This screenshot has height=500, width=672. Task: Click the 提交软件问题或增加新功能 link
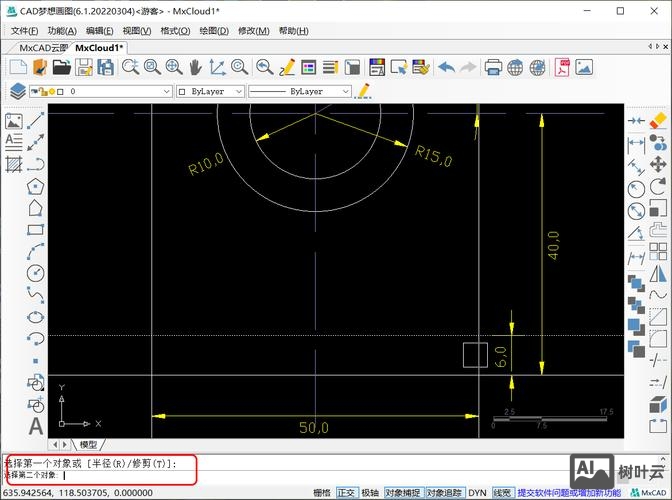pyautogui.click(x=568, y=493)
